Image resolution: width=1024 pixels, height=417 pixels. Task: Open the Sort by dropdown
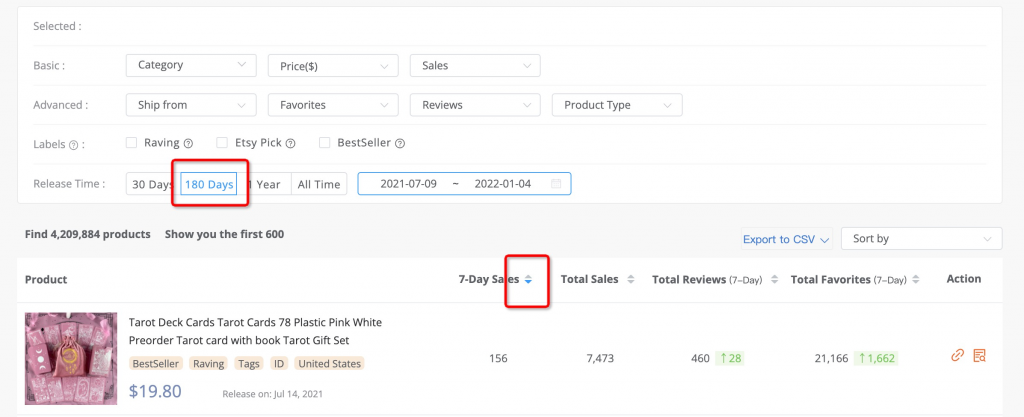[x=920, y=239]
